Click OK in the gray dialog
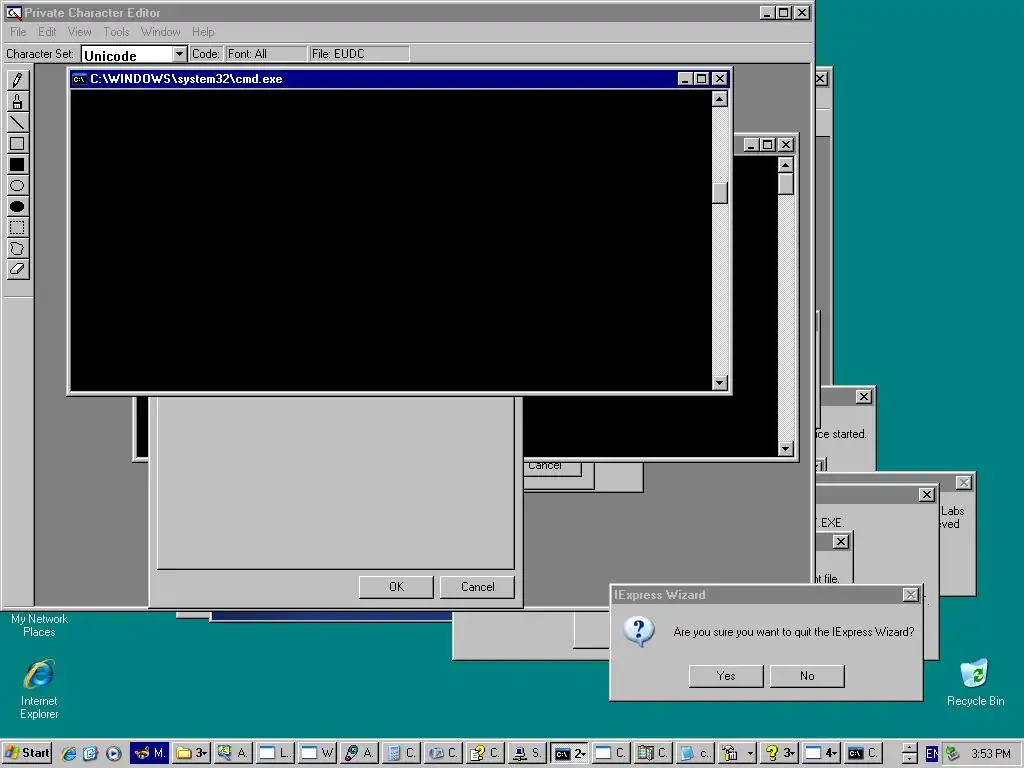Viewport: 1024px width, 768px height. pyautogui.click(x=396, y=586)
